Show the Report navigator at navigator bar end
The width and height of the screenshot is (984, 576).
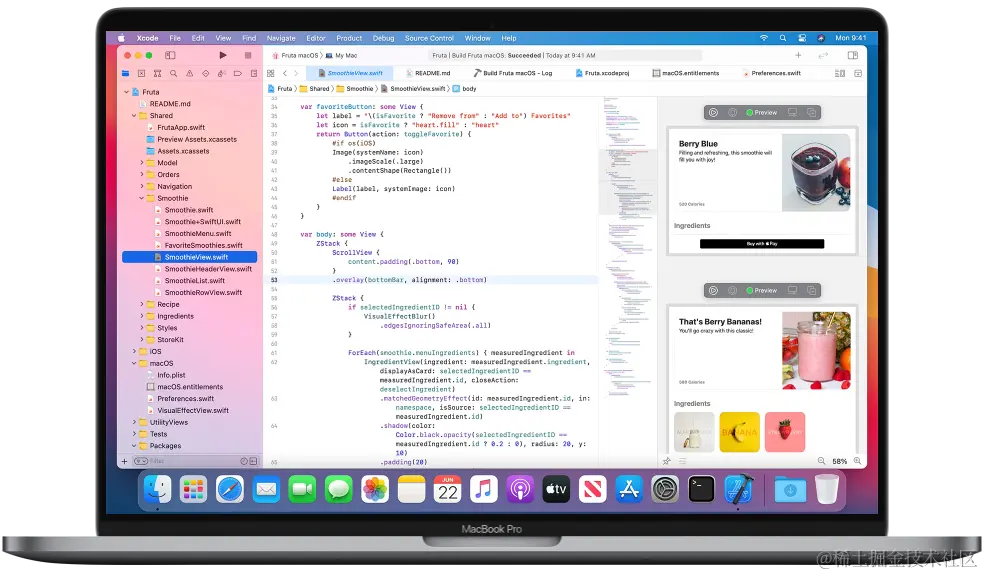[253, 73]
